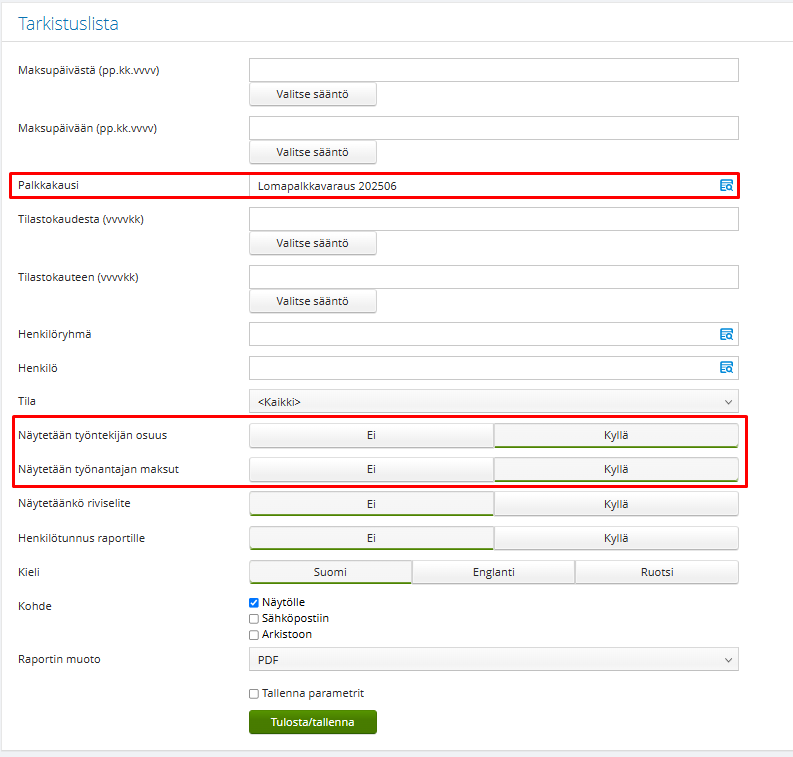Image resolution: width=793 pixels, height=757 pixels.
Task: Click into the Tilastokaudesta input field
Action: 494,219
